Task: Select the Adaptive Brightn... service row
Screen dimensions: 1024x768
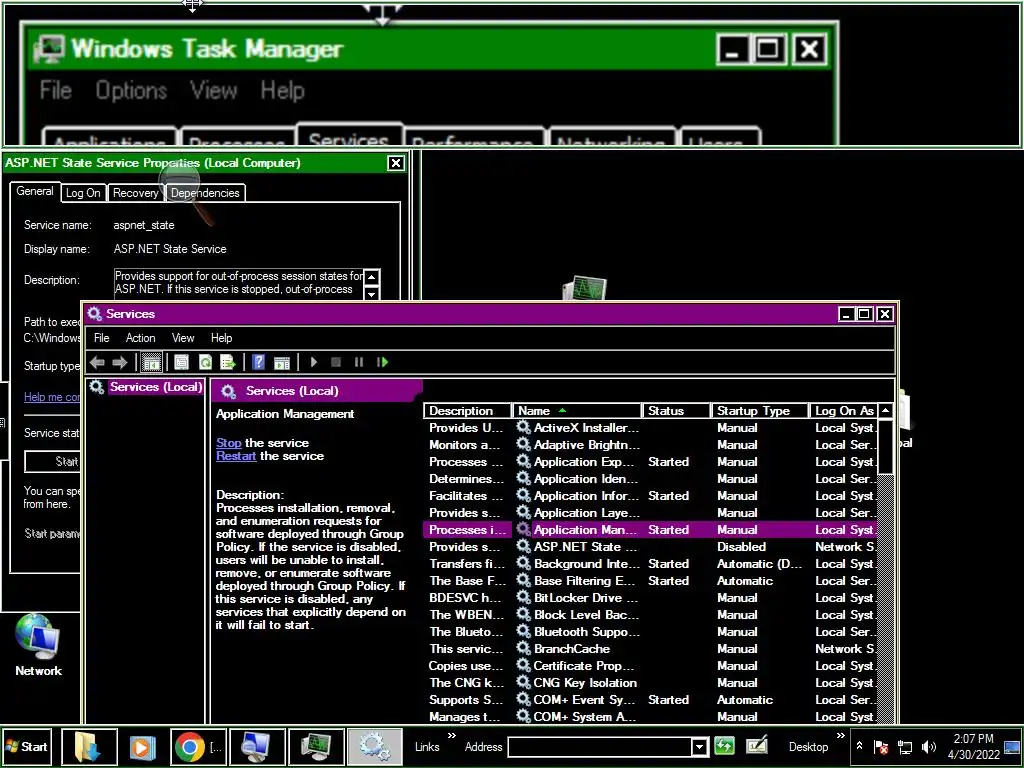Action: pos(650,445)
